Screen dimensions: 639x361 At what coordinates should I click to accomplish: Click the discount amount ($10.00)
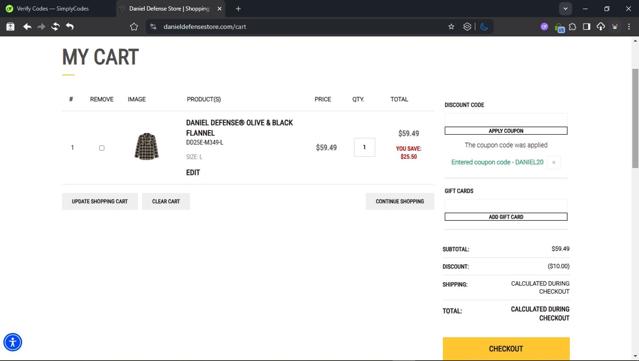coord(558,266)
